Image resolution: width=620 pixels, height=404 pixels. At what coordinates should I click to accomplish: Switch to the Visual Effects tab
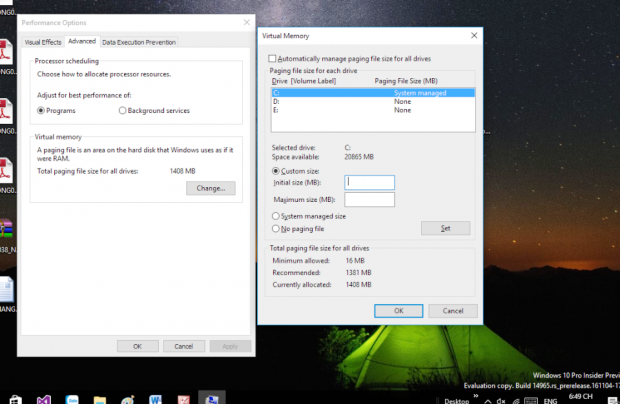(43, 42)
